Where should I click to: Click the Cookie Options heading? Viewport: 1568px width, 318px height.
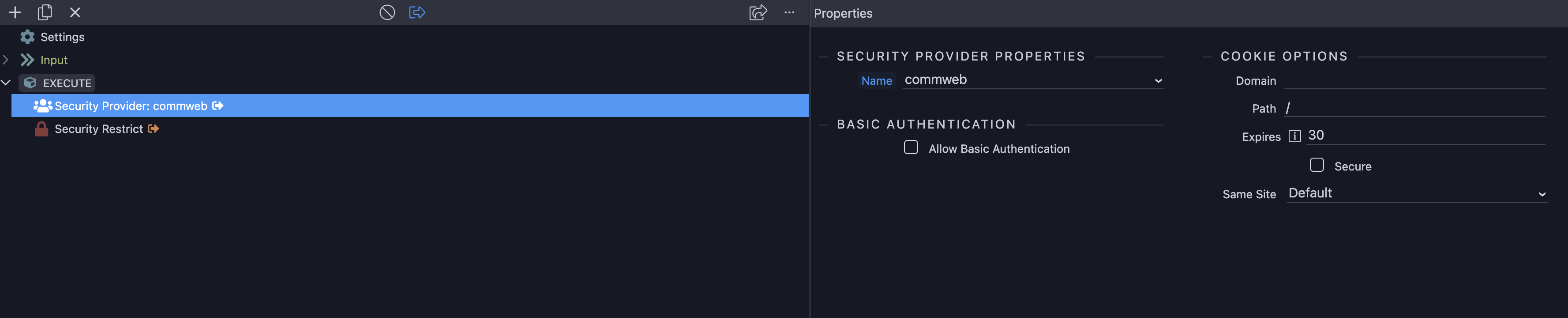[1284, 57]
